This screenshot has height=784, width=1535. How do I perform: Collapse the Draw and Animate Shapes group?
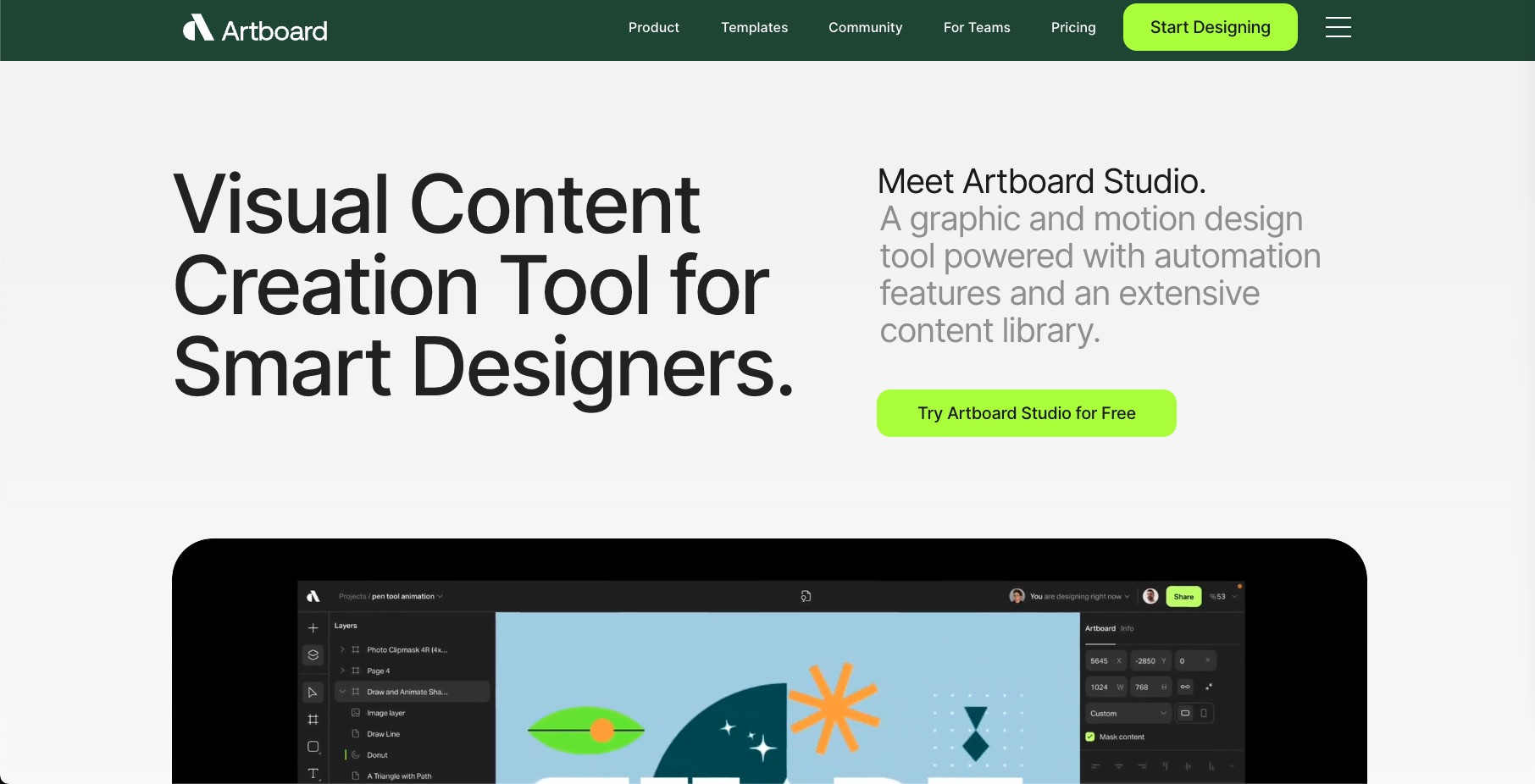click(342, 692)
